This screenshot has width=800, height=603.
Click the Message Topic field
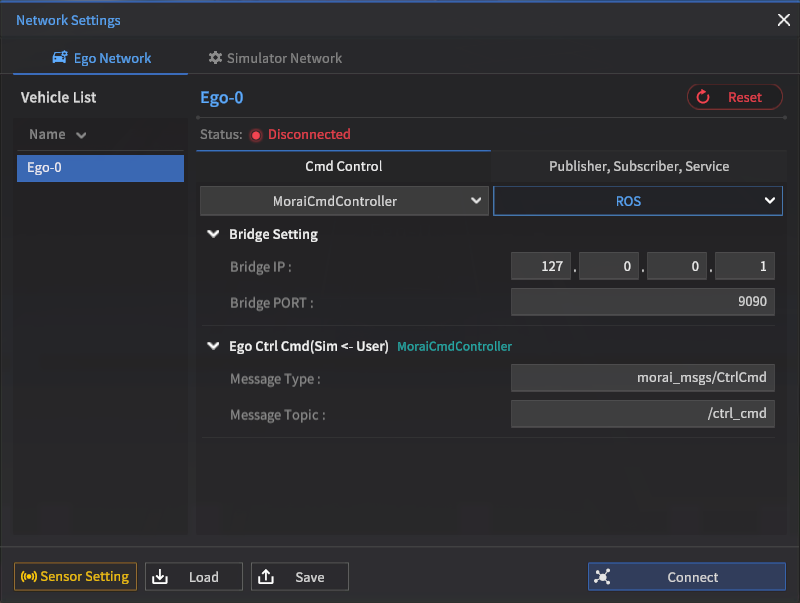click(642, 414)
